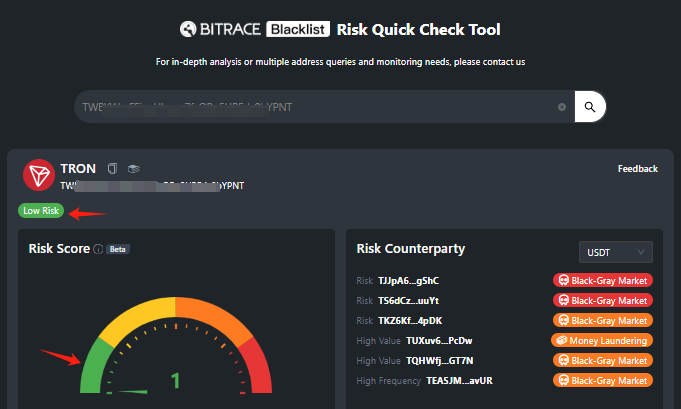Click Black-Gray Market tag for TQHWfj...GT7N
The height and width of the screenshot is (409, 681).
[x=603, y=360]
